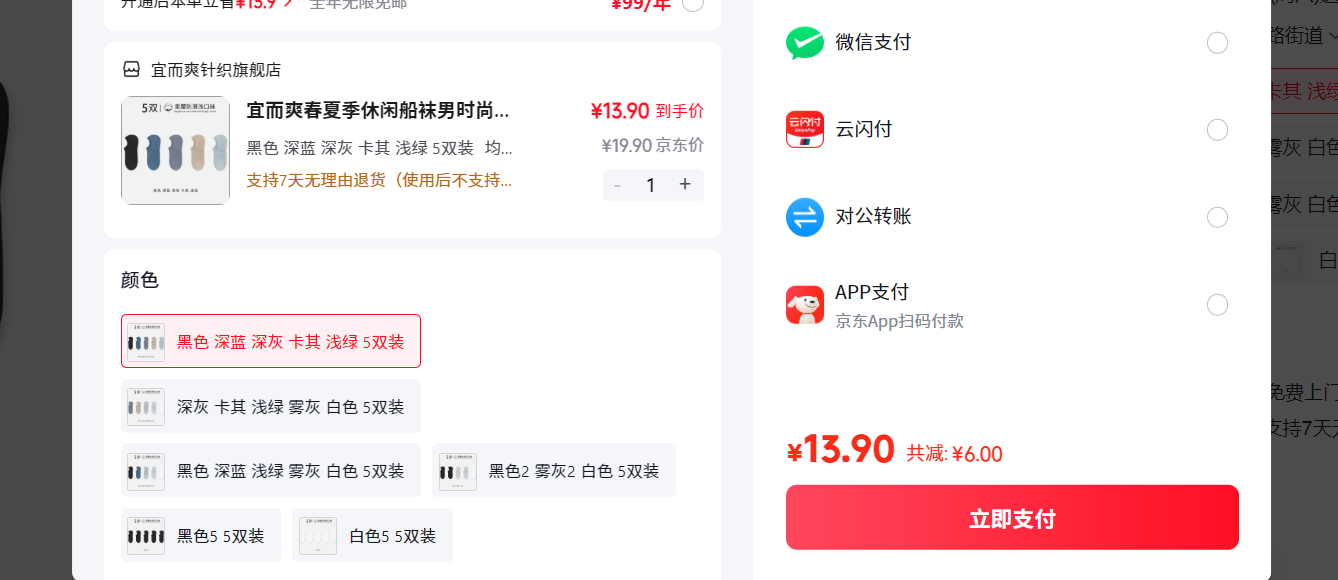
Task: Select 云闪付 payment radio button
Action: (x=1217, y=130)
